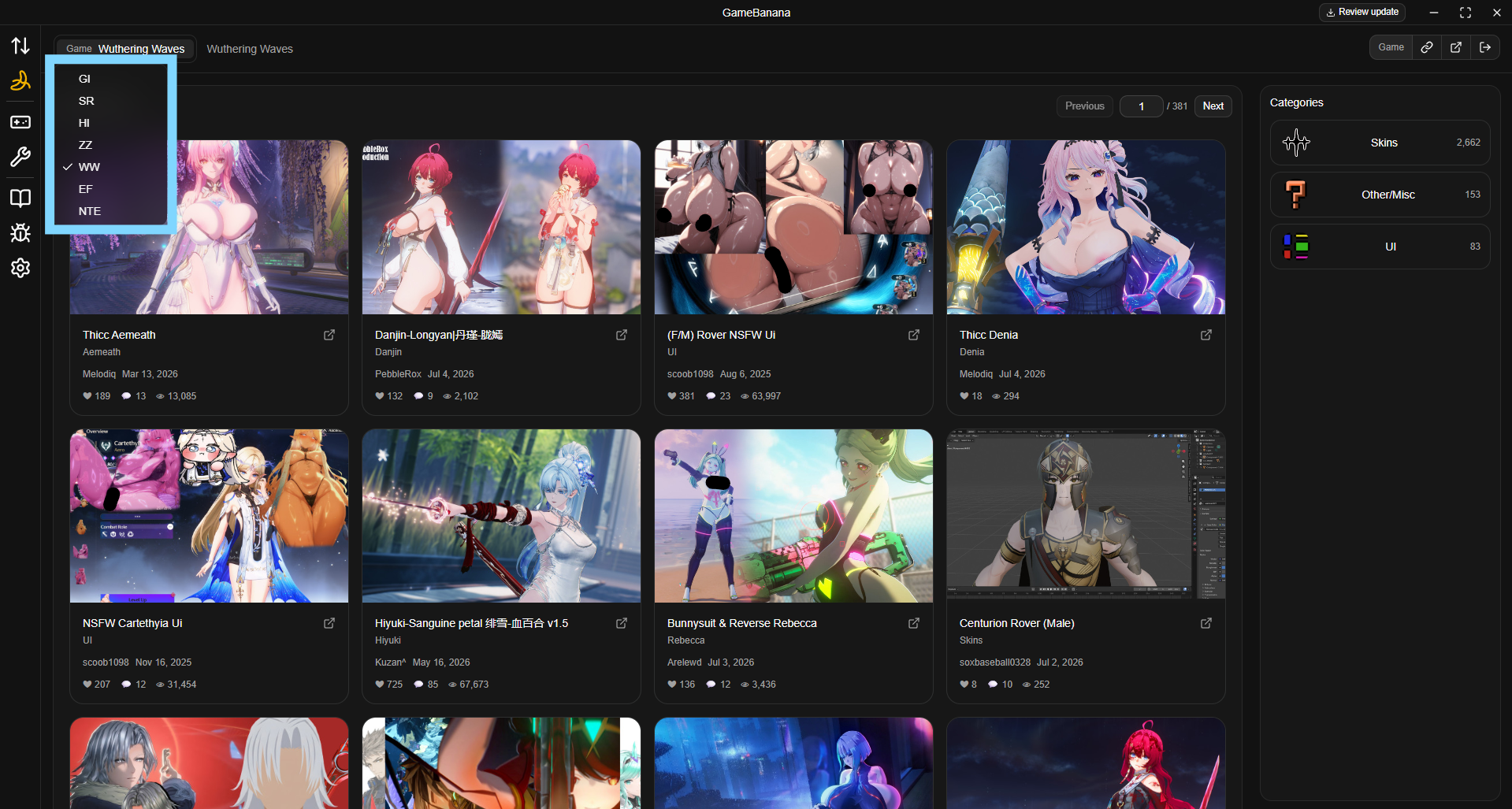This screenshot has width=1512, height=809.
Task: Click the Thicc Aemeath title
Action: click(x=119, y=335)
